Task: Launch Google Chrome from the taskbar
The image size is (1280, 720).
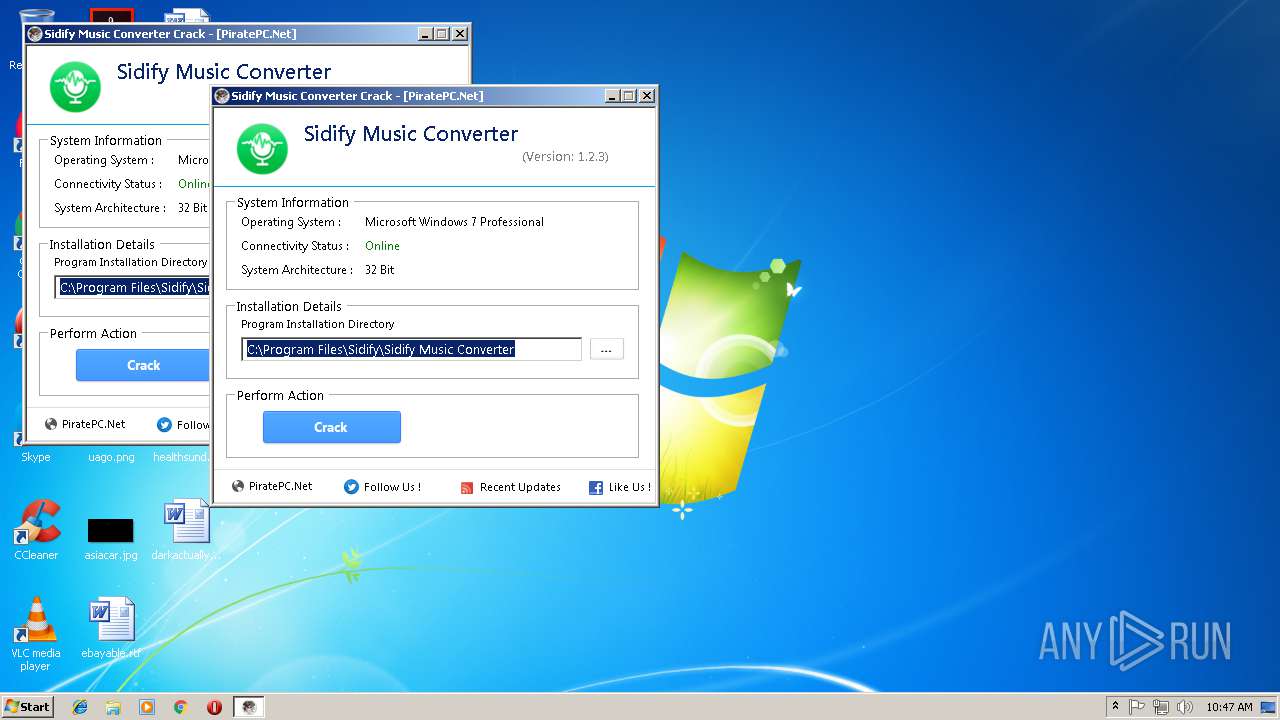Action: coord(180,707)
